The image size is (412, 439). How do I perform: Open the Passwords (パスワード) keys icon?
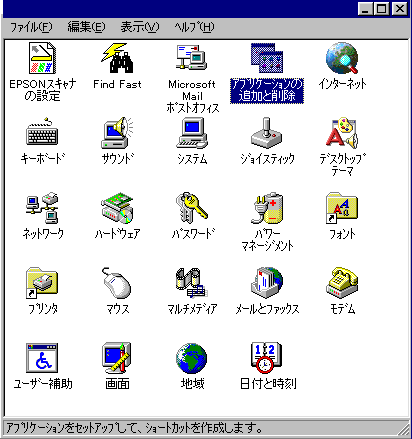tap(192, 208)
